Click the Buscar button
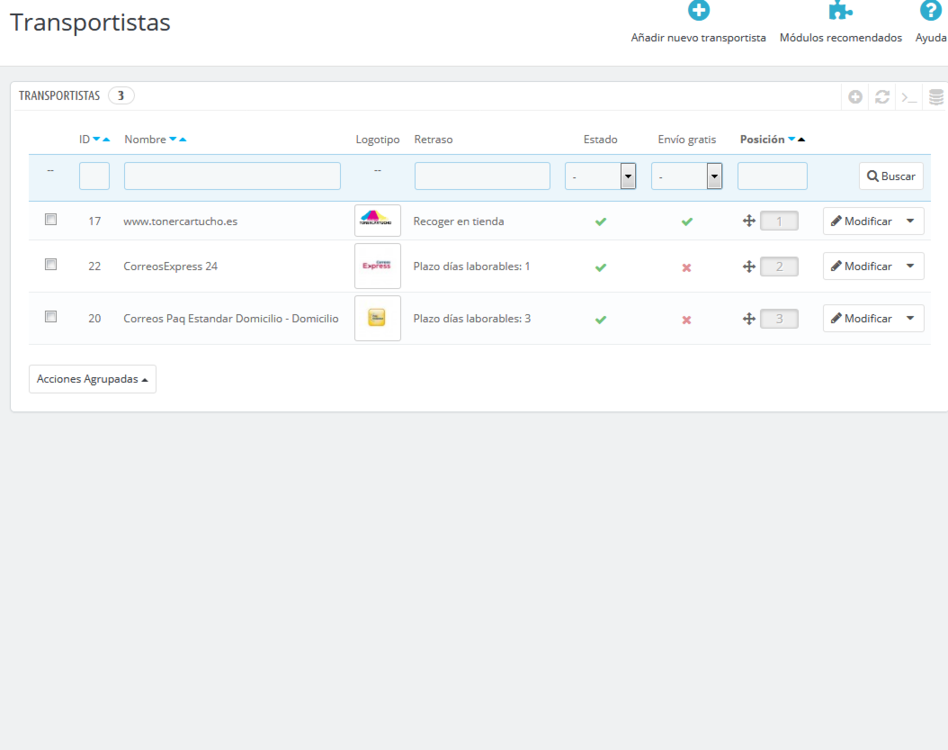This screenshot has height=750, width=948. [x=891, y=175]
